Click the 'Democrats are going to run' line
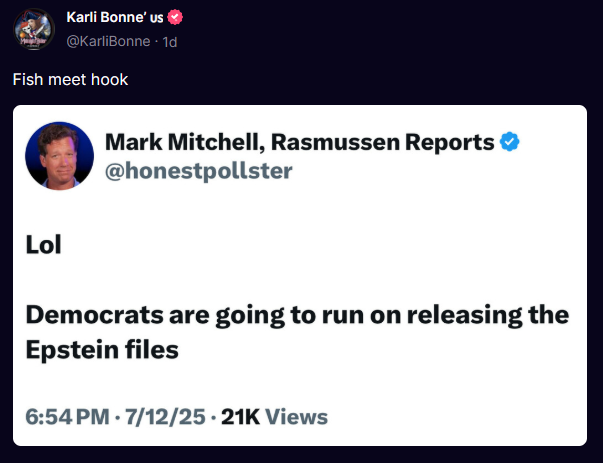The width and height of the screenshot is (603, 463). pyautogui.click(x=200, y=315)
